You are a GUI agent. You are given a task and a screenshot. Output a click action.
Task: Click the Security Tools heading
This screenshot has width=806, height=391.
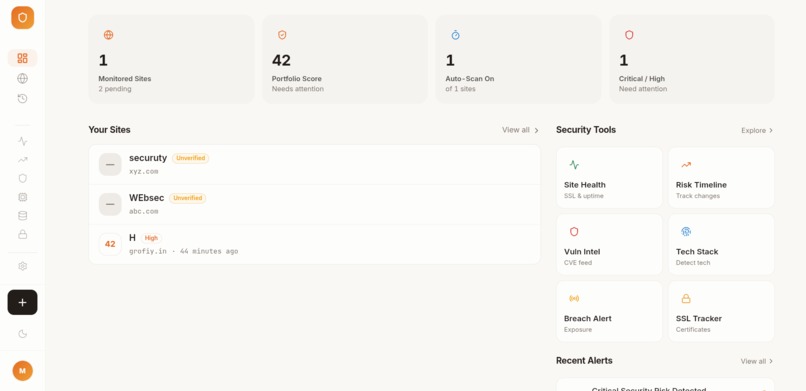tap(586, 129)
